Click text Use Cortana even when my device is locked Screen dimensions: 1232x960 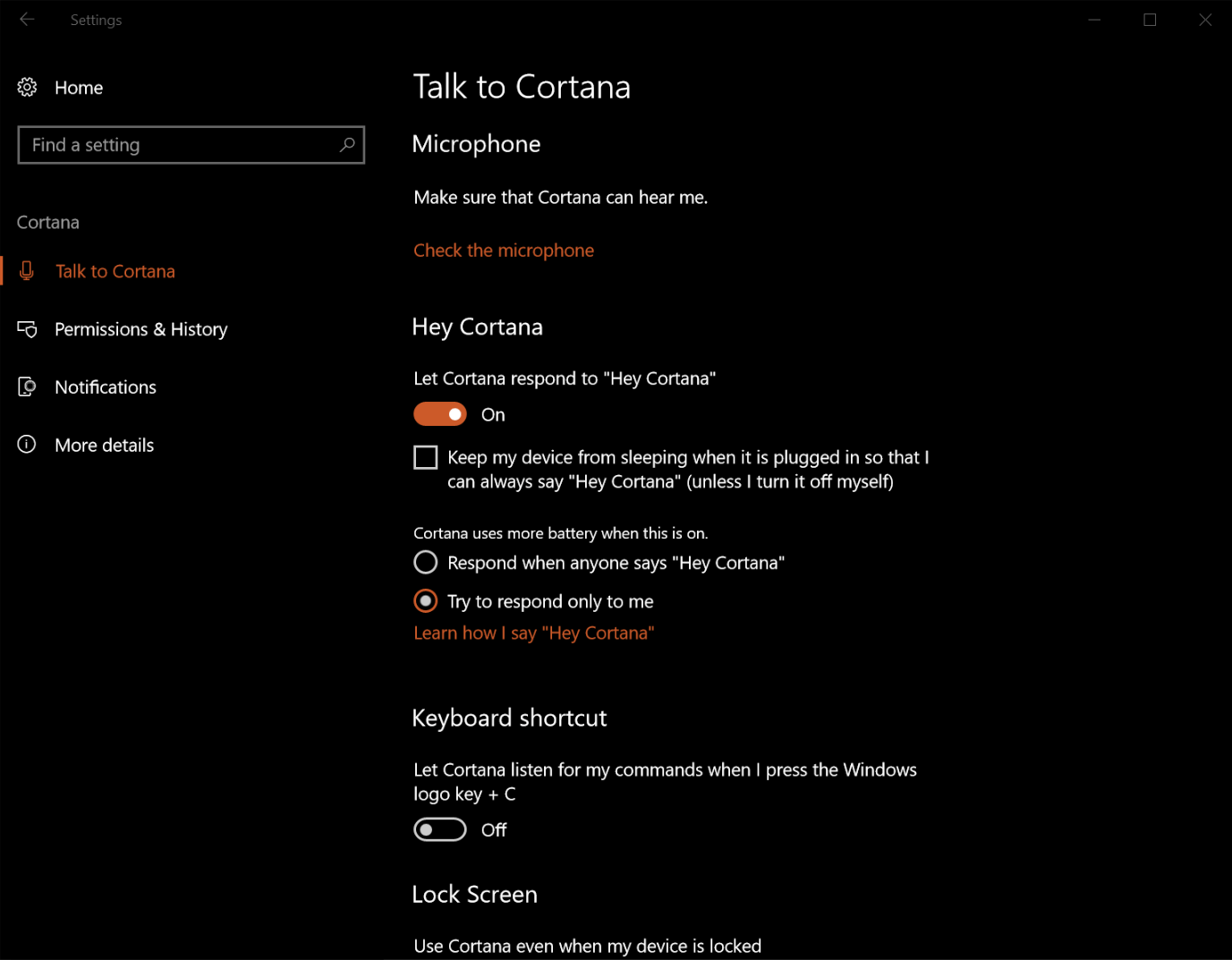[588, 946]
